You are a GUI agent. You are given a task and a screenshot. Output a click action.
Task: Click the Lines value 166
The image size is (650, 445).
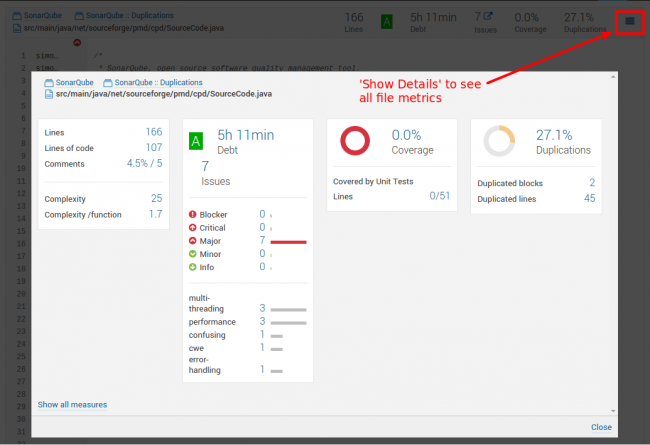154,132
